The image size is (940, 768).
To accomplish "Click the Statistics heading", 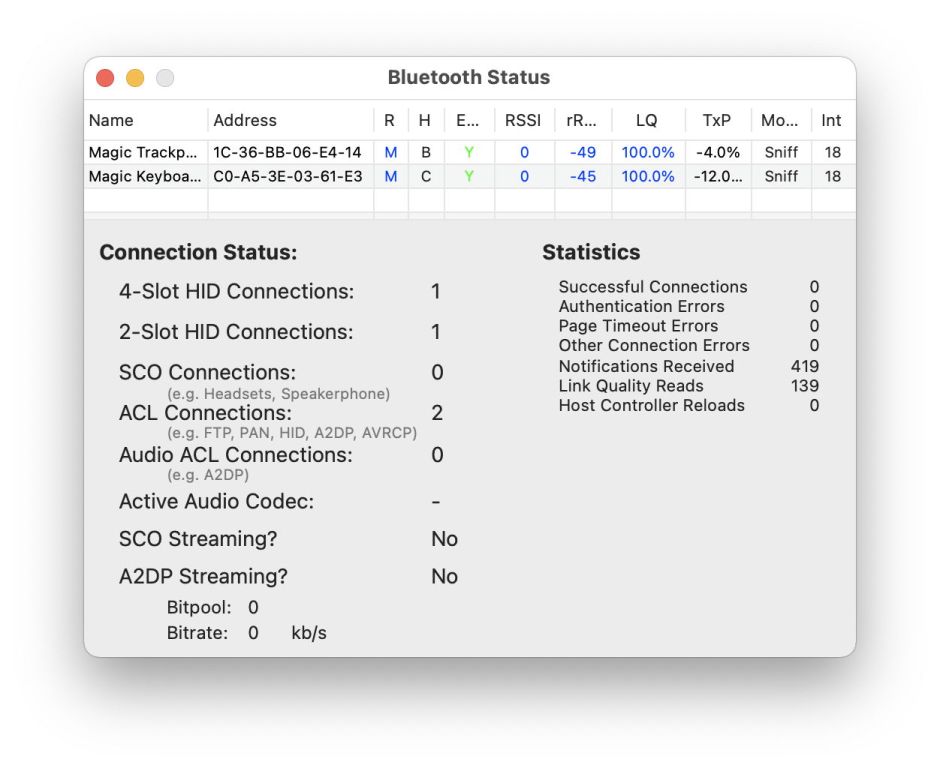I will click(x=592, y=252).
